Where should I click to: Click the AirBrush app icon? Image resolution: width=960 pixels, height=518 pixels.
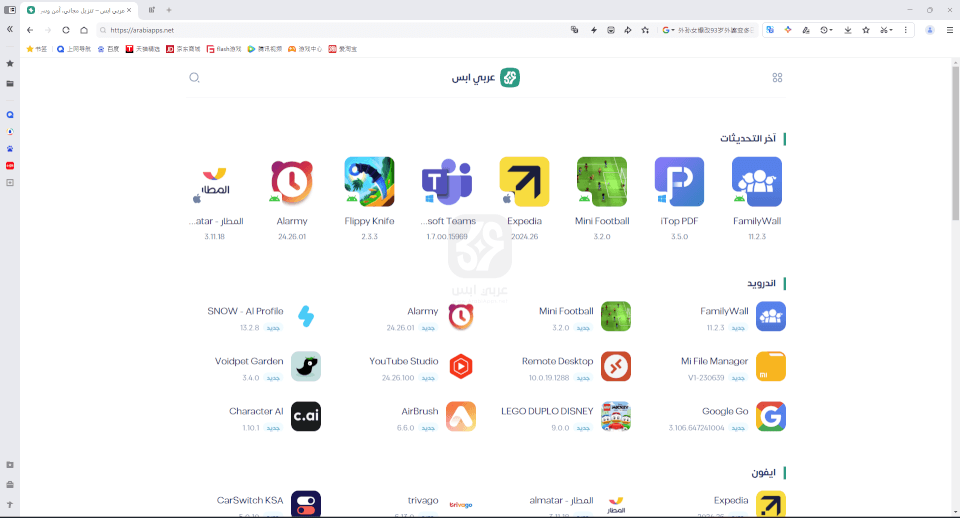click(x=461, y=416)
